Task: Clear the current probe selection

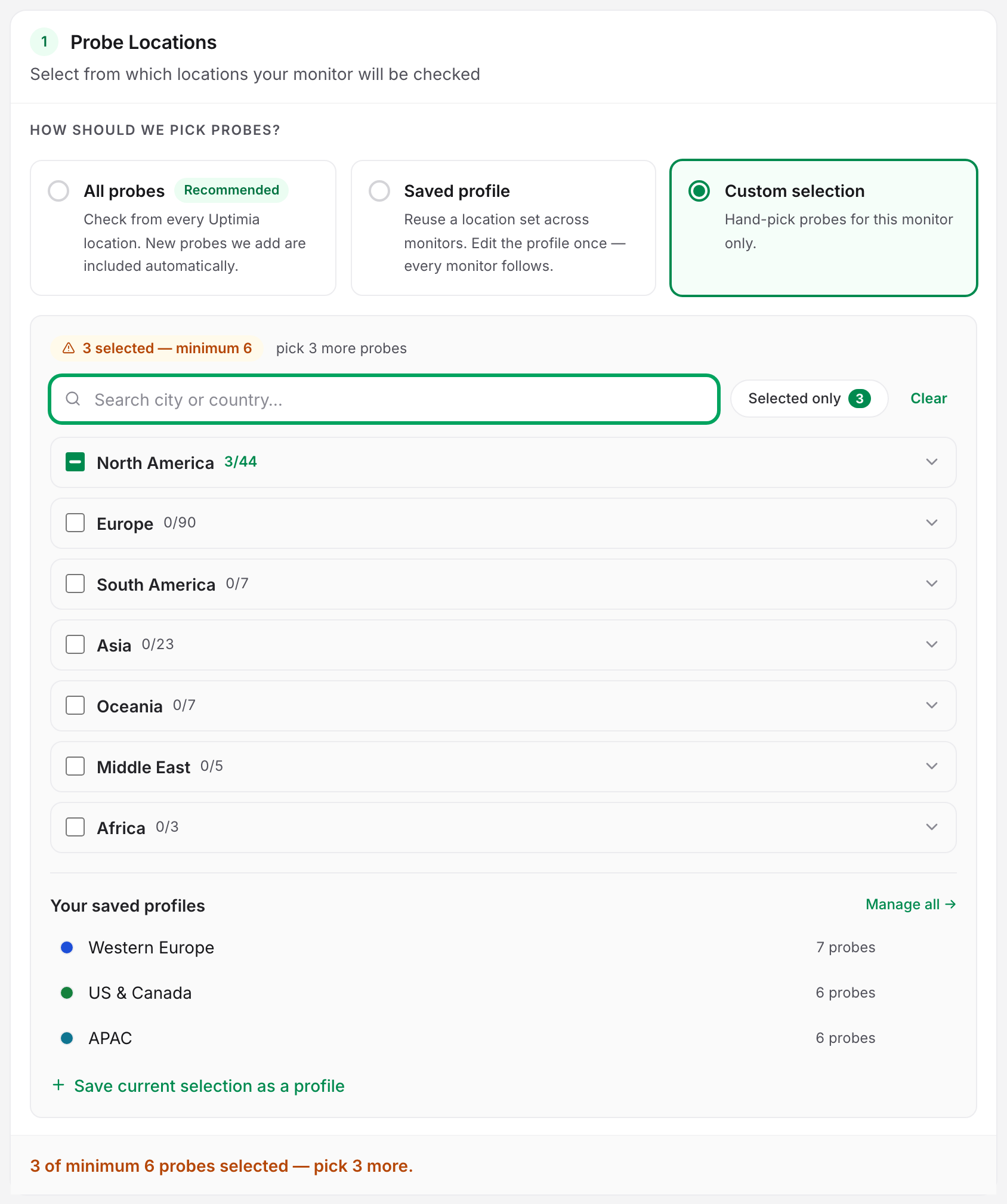Action: pos(928,399)
